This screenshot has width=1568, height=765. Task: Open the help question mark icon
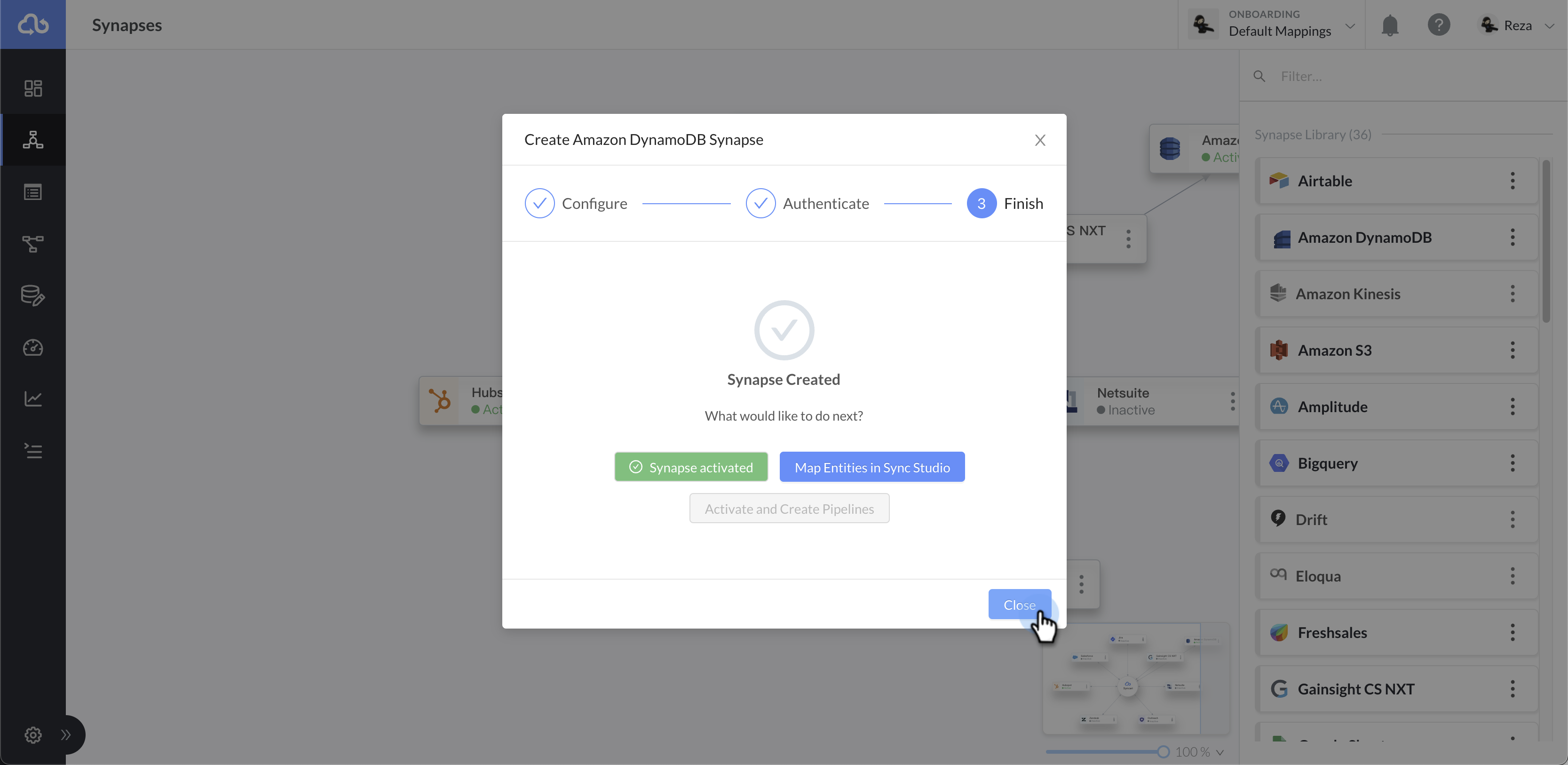[1439, 25]
